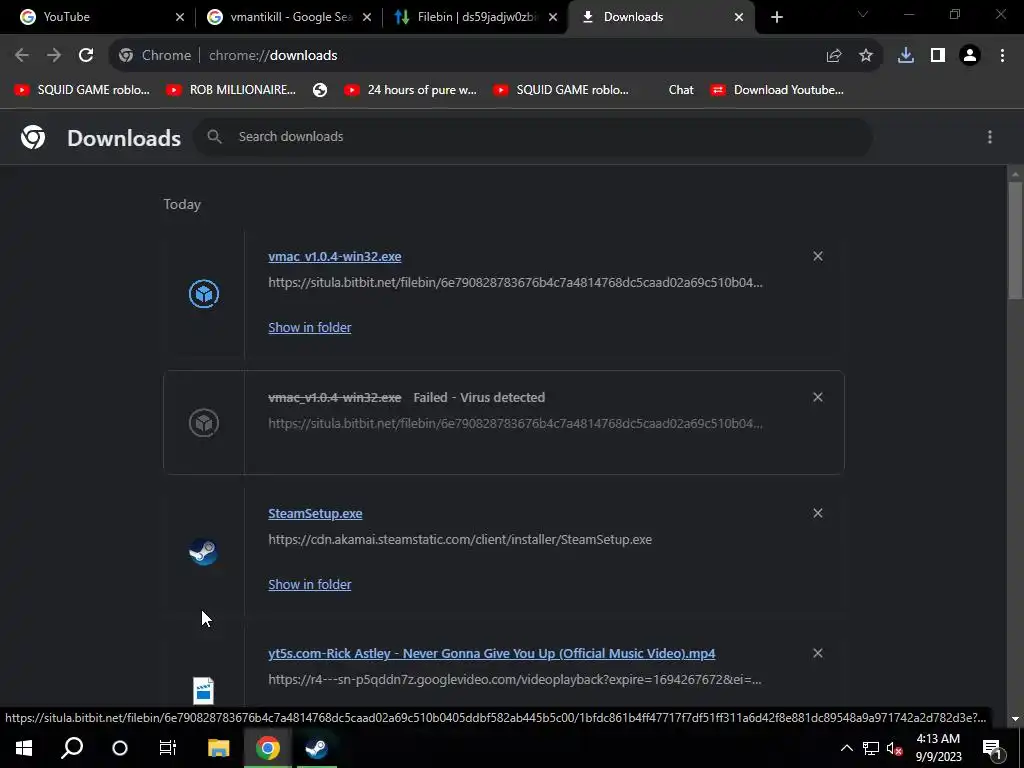Open the network tray icon

pyautogui.click(x=871, y=748)
